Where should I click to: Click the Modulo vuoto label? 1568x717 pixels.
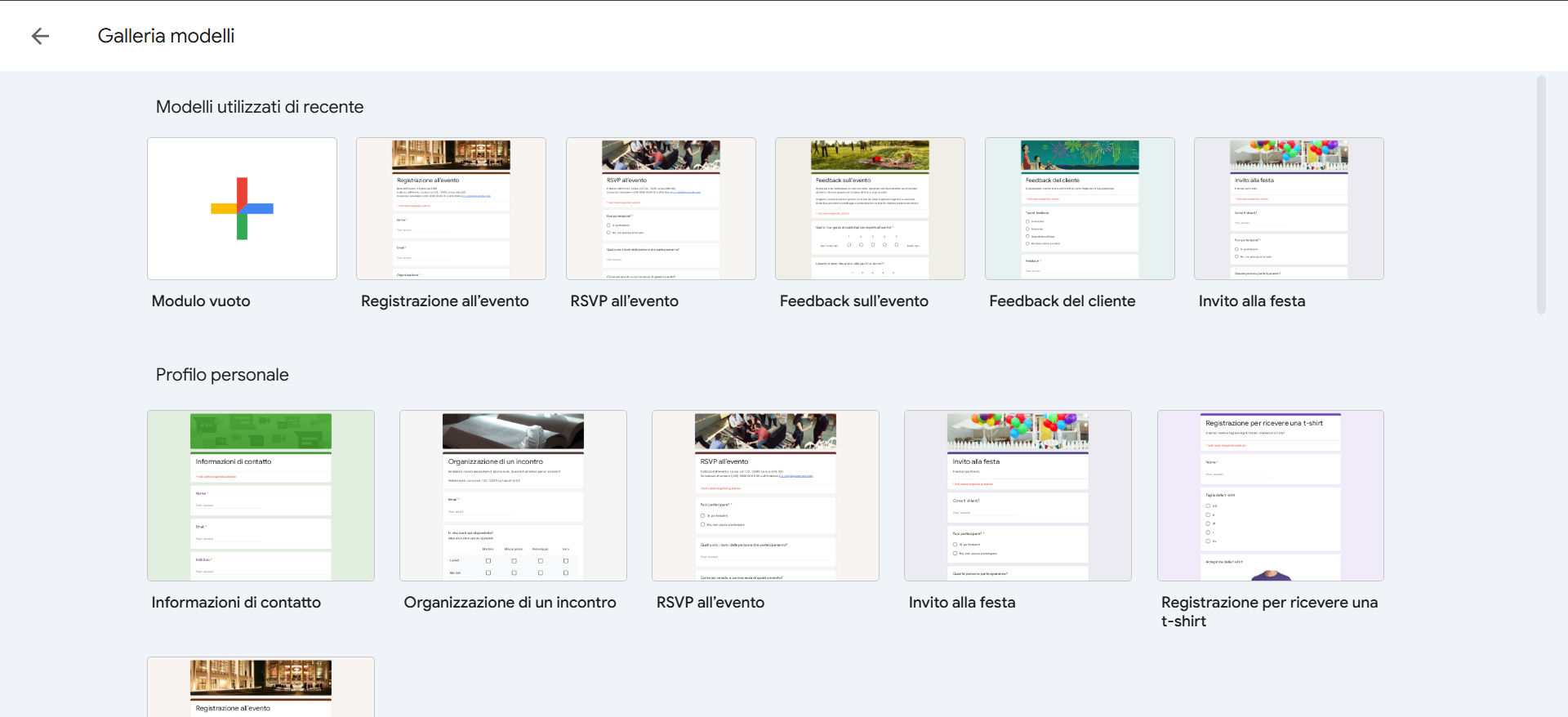[201, 301]
